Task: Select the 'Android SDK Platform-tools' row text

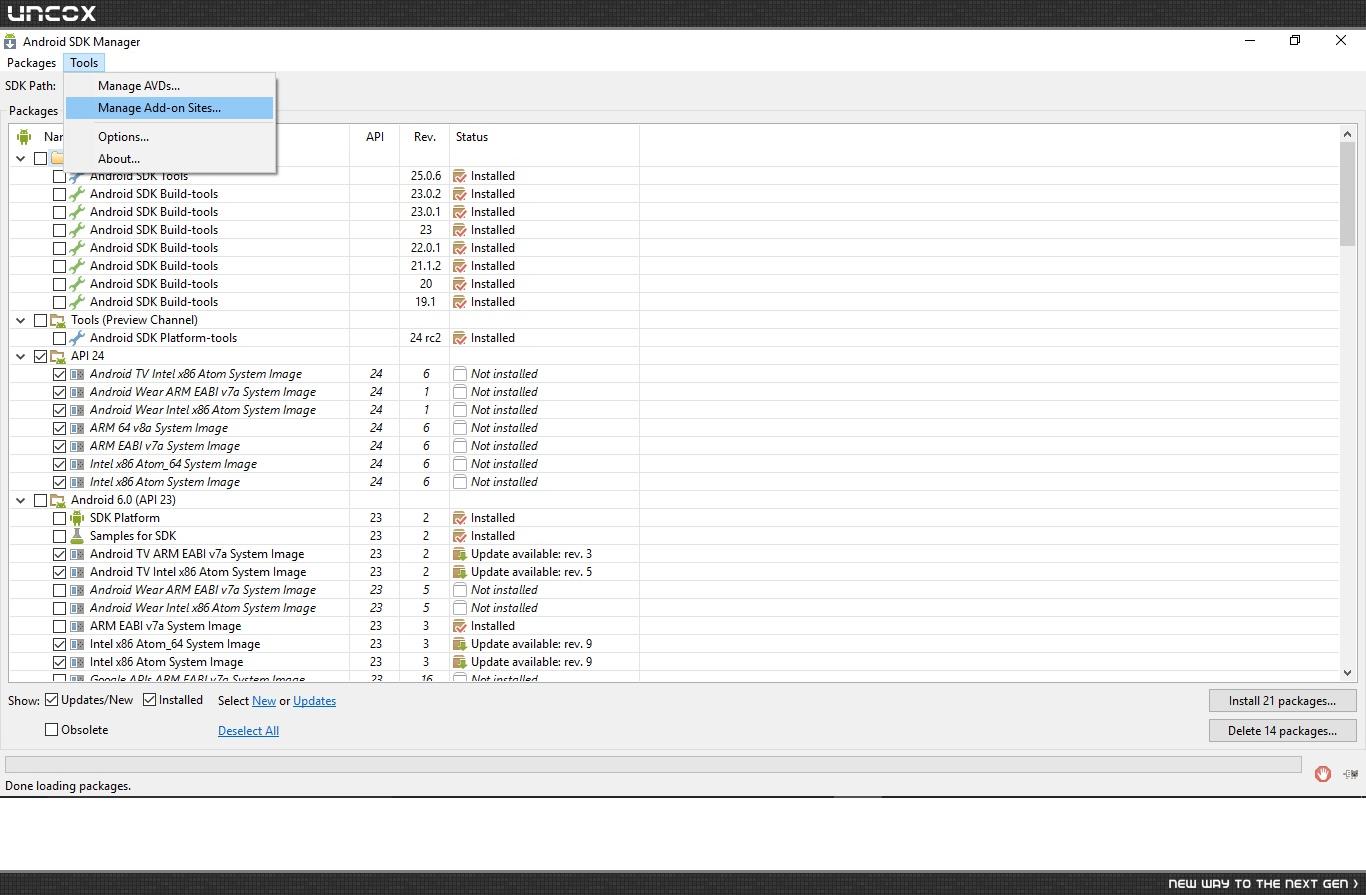Action: (163, 338)
